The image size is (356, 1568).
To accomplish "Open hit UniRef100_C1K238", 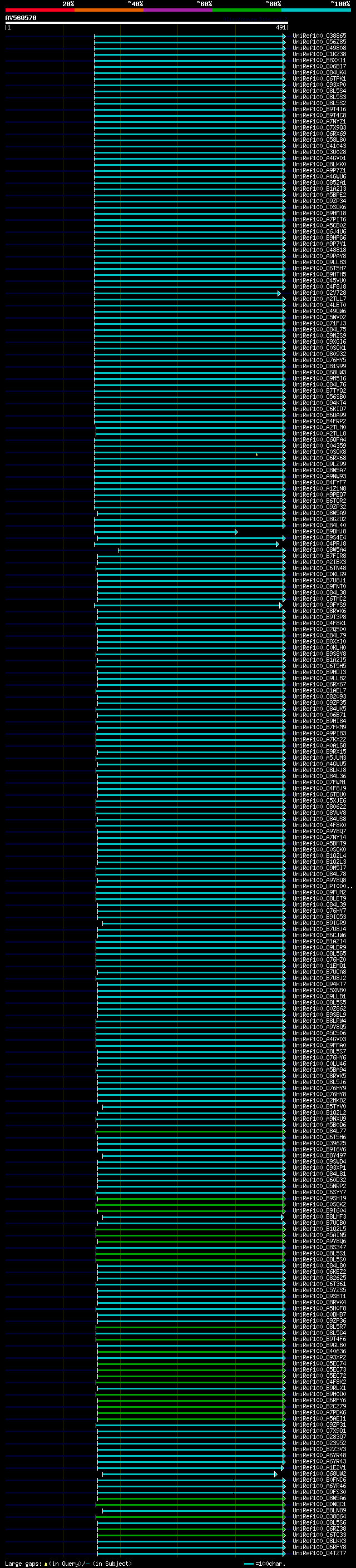I will pos(319,54).
